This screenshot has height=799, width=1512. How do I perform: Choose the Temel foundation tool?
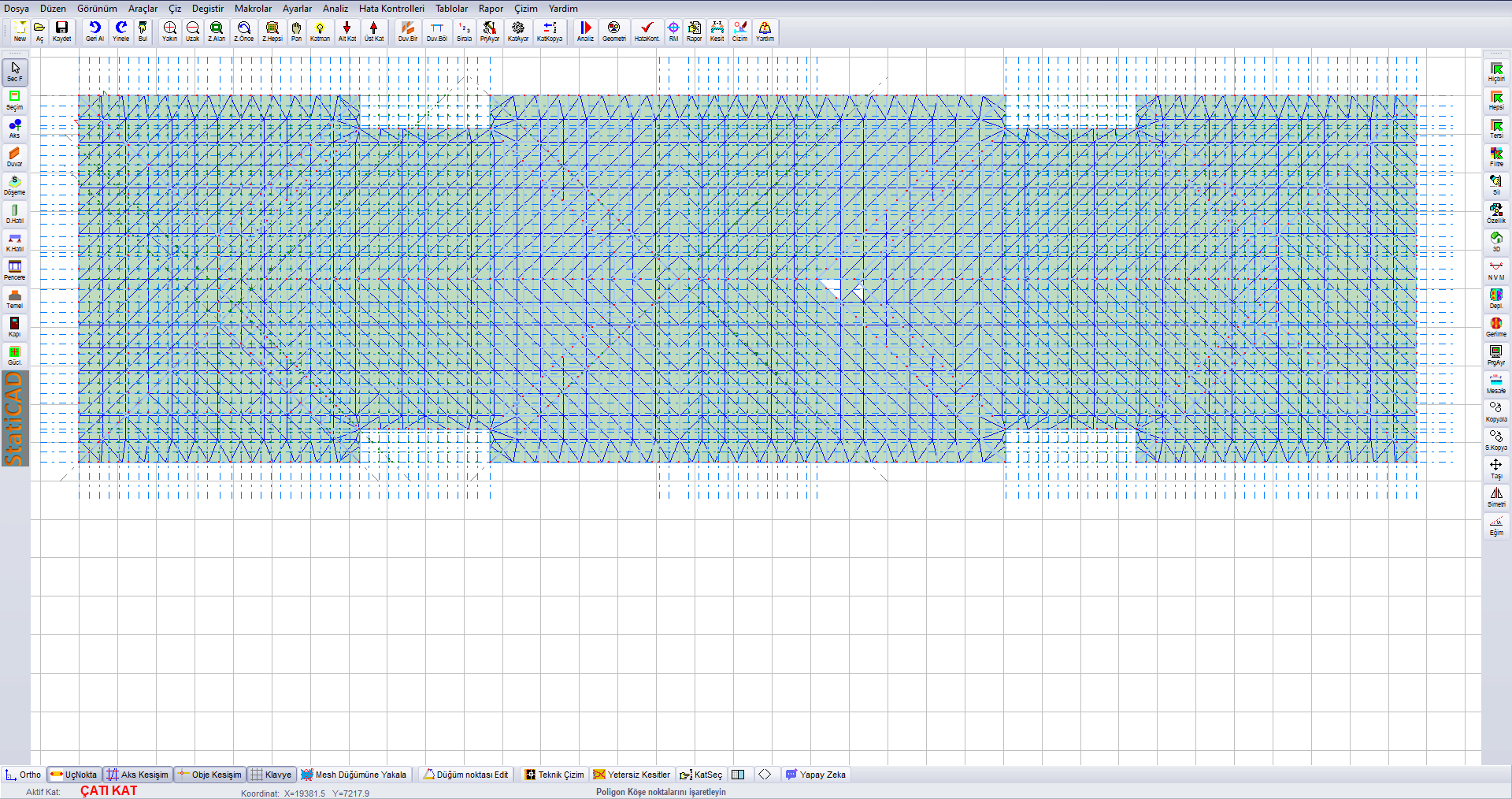tap(15, 299)
